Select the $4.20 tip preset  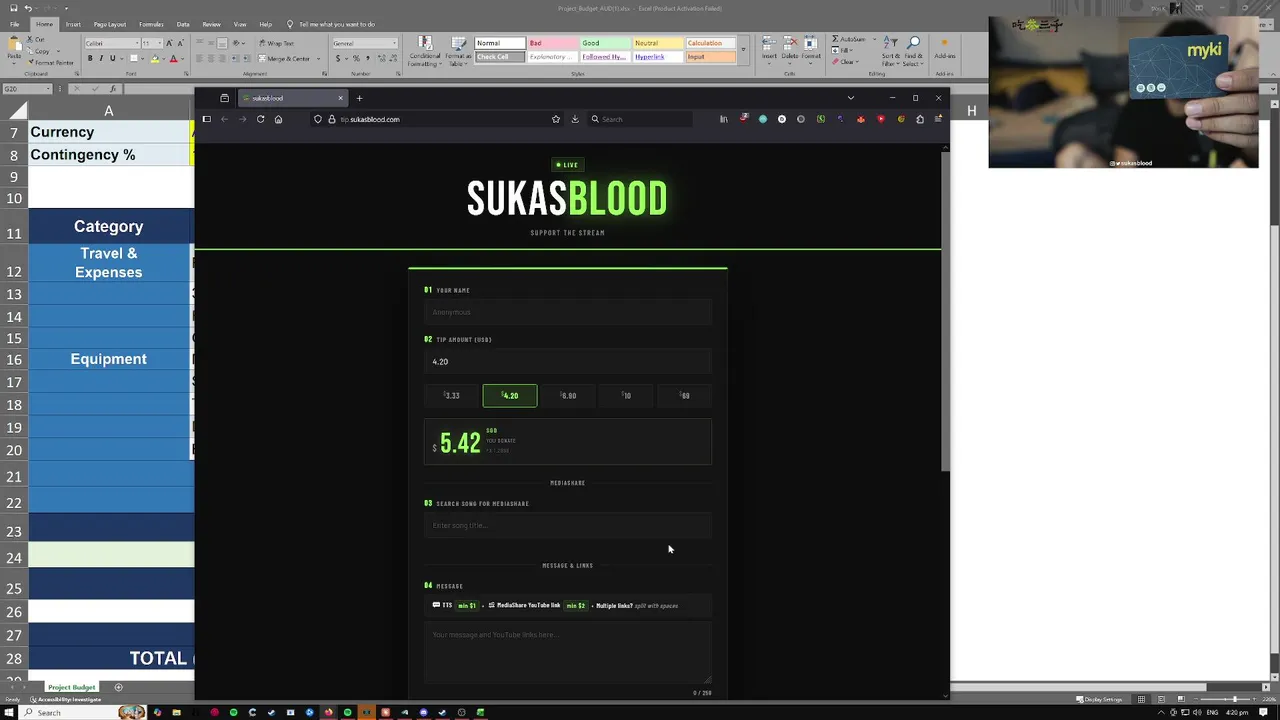pyautogui.click(x=510, y=396)
